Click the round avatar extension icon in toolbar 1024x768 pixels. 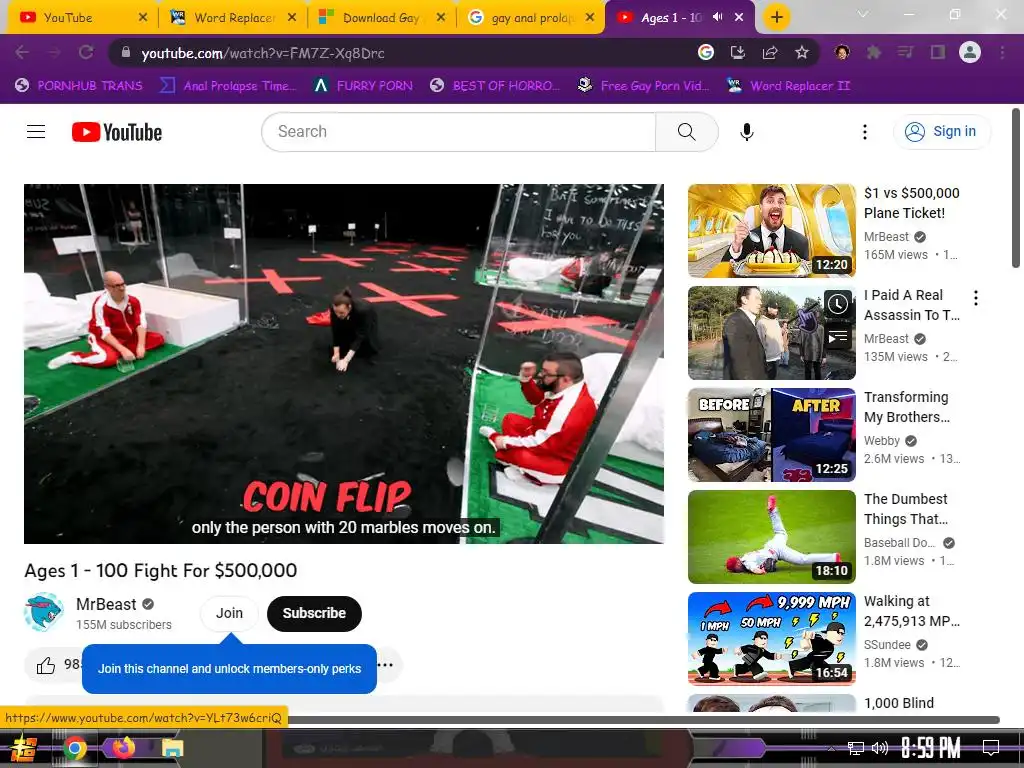pyautogui.click(x=842, y=52)
